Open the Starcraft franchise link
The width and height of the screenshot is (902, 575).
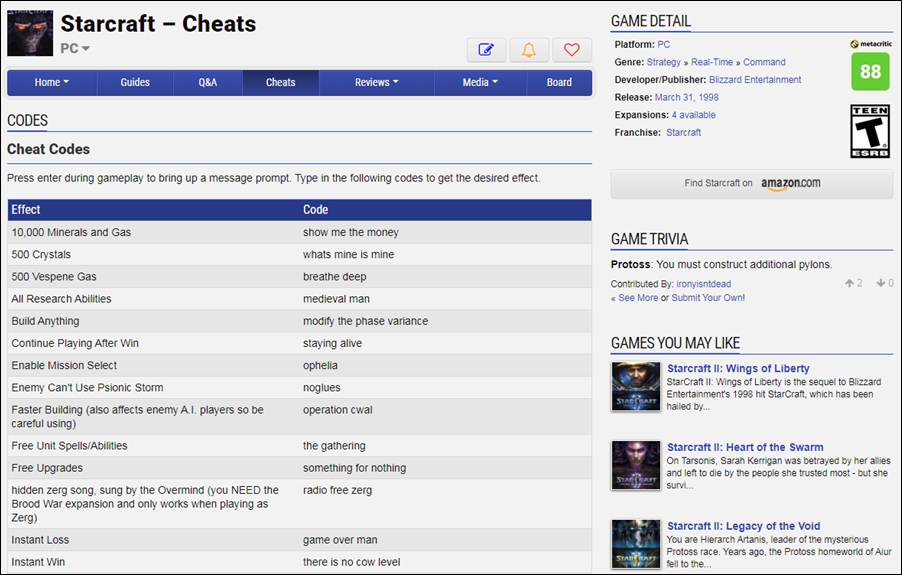683,132
